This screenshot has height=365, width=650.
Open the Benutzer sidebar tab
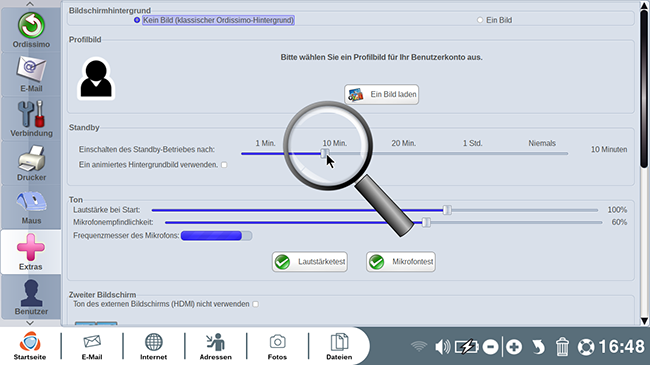pyautogui.click(x=31, y=297)
